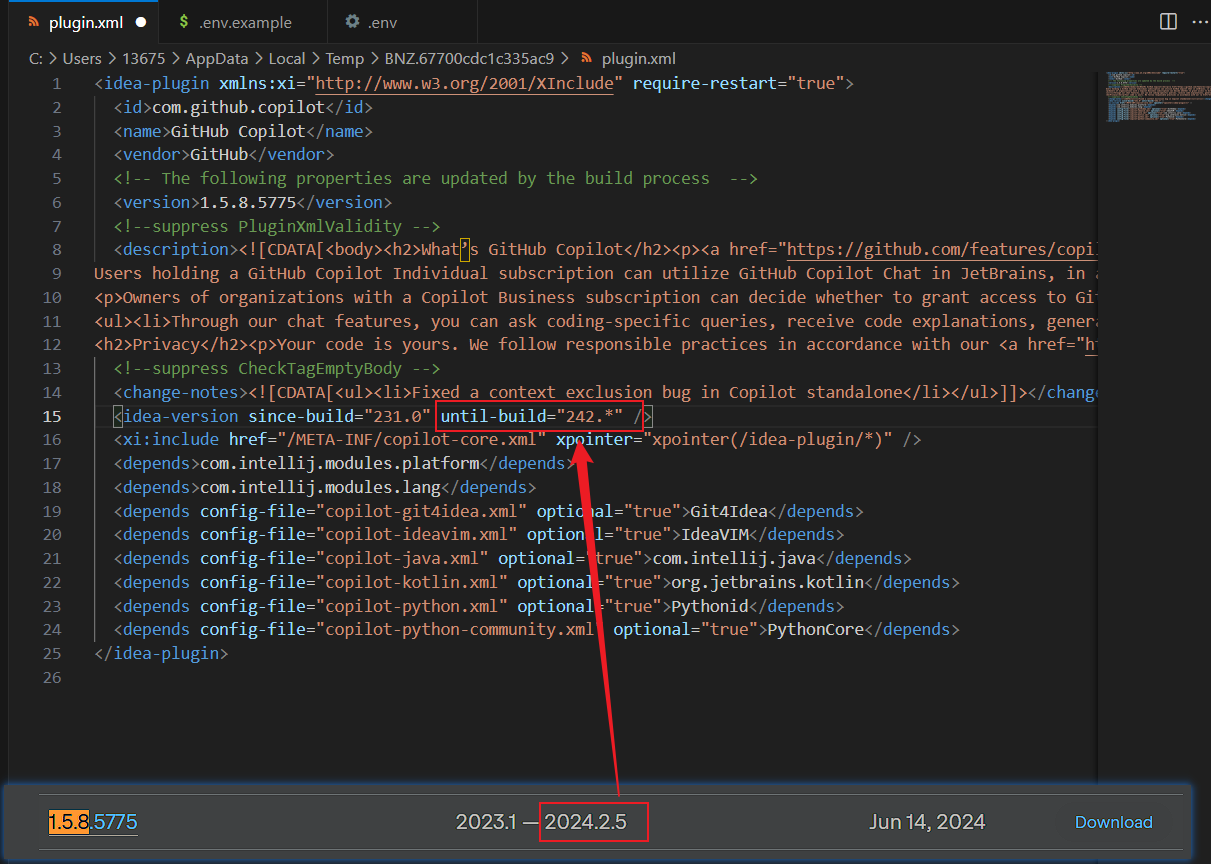This screenshot has width=1211, height=864.
Task: Click the copilot-kotlin.xml config-file value
Action: pos(412,582)
